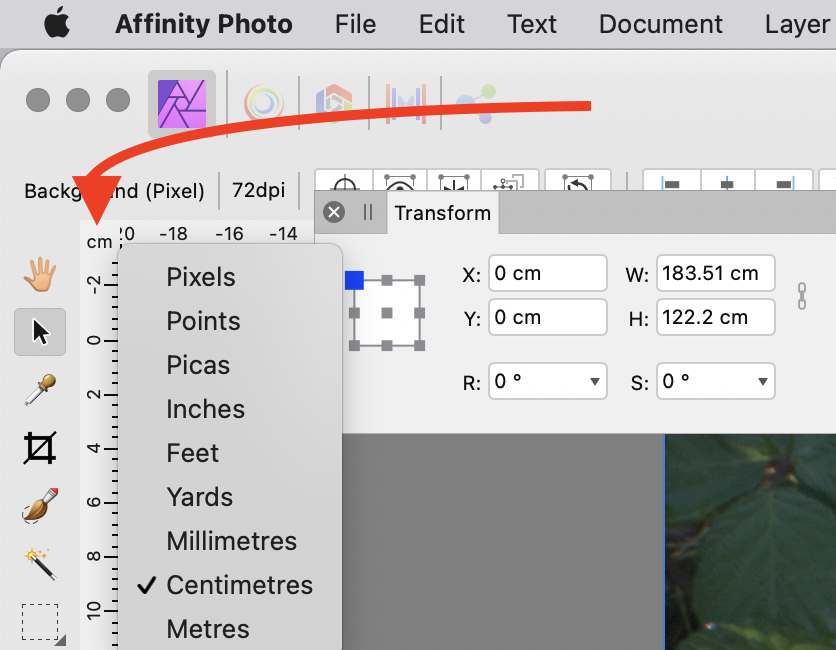Open the Document menu
The width and height of the screenshot is (836, 650).
pos(660,24)
